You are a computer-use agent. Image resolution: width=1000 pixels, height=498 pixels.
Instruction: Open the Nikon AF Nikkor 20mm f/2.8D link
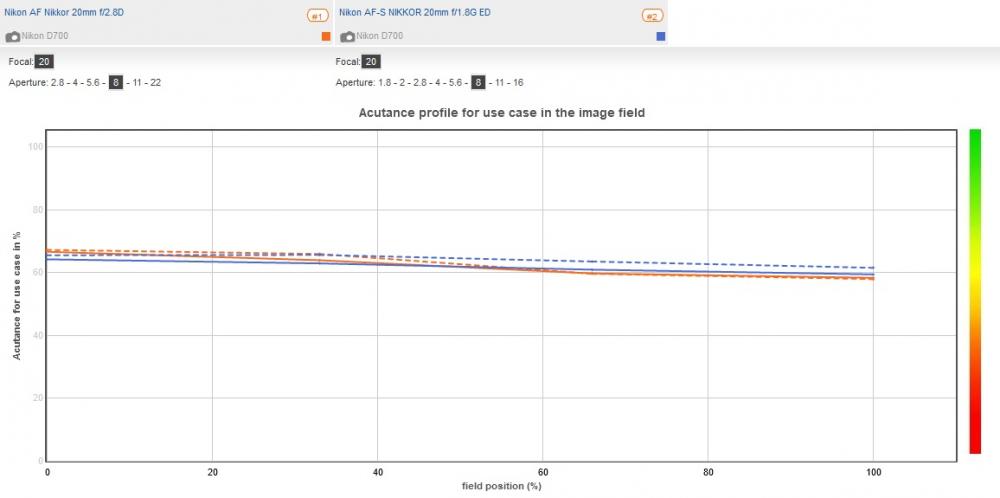coord(64,12)
